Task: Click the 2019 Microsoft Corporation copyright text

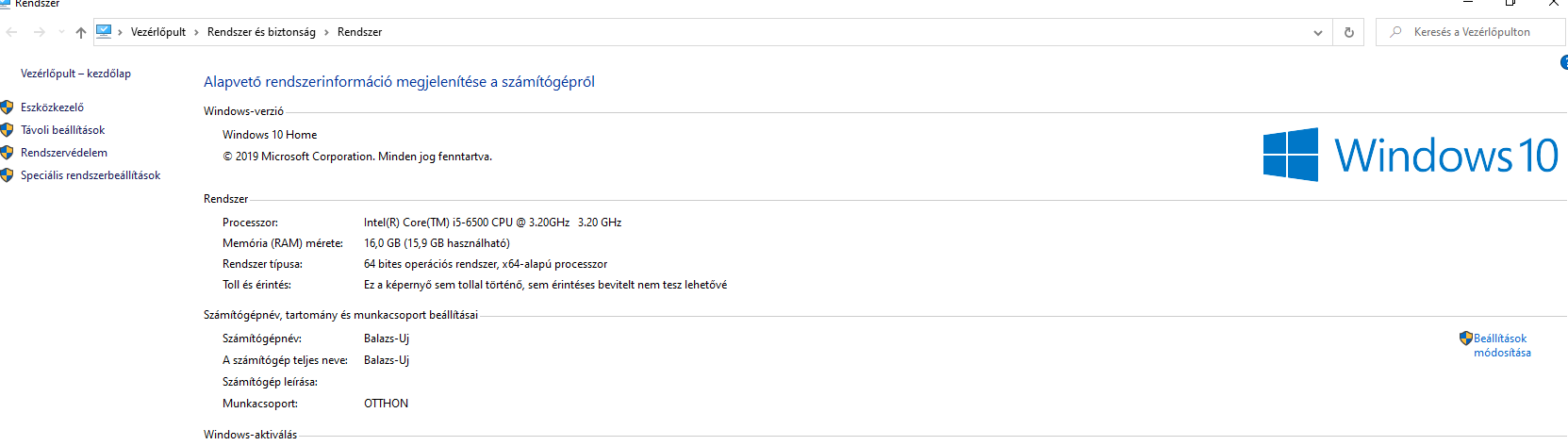Action: point(357,157)
